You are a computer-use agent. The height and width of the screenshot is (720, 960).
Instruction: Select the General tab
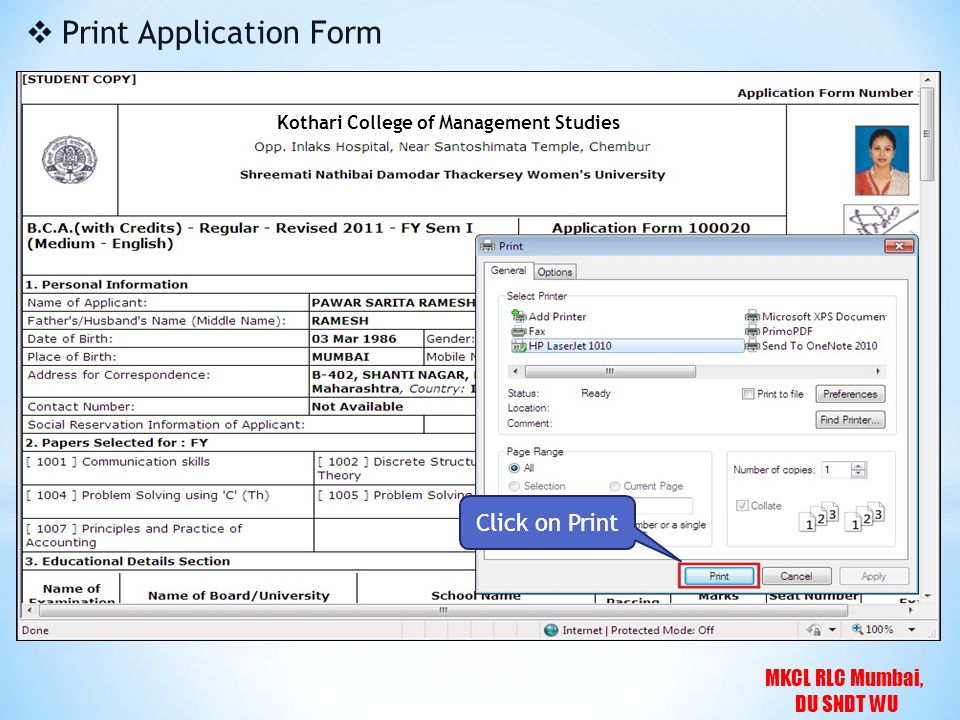508,270
